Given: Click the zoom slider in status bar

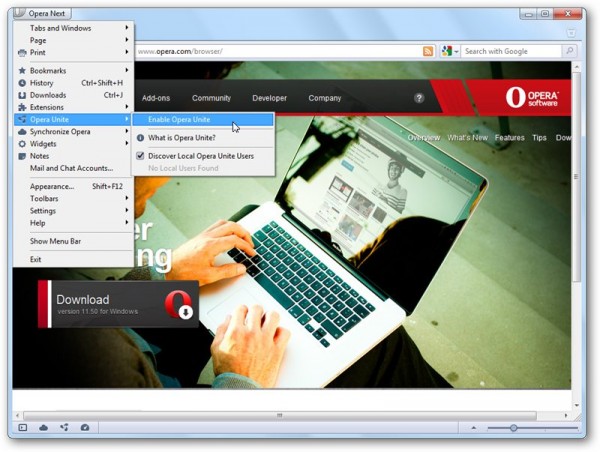Looking at the screenshot, I should pos(513,428).
